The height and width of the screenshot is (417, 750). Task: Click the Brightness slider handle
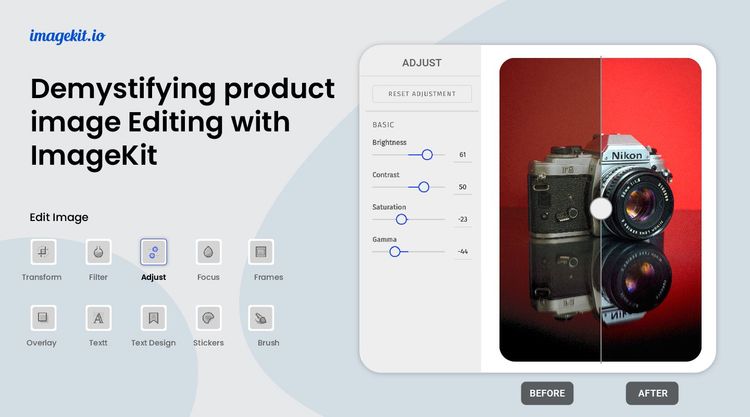[x=427, y=154]
